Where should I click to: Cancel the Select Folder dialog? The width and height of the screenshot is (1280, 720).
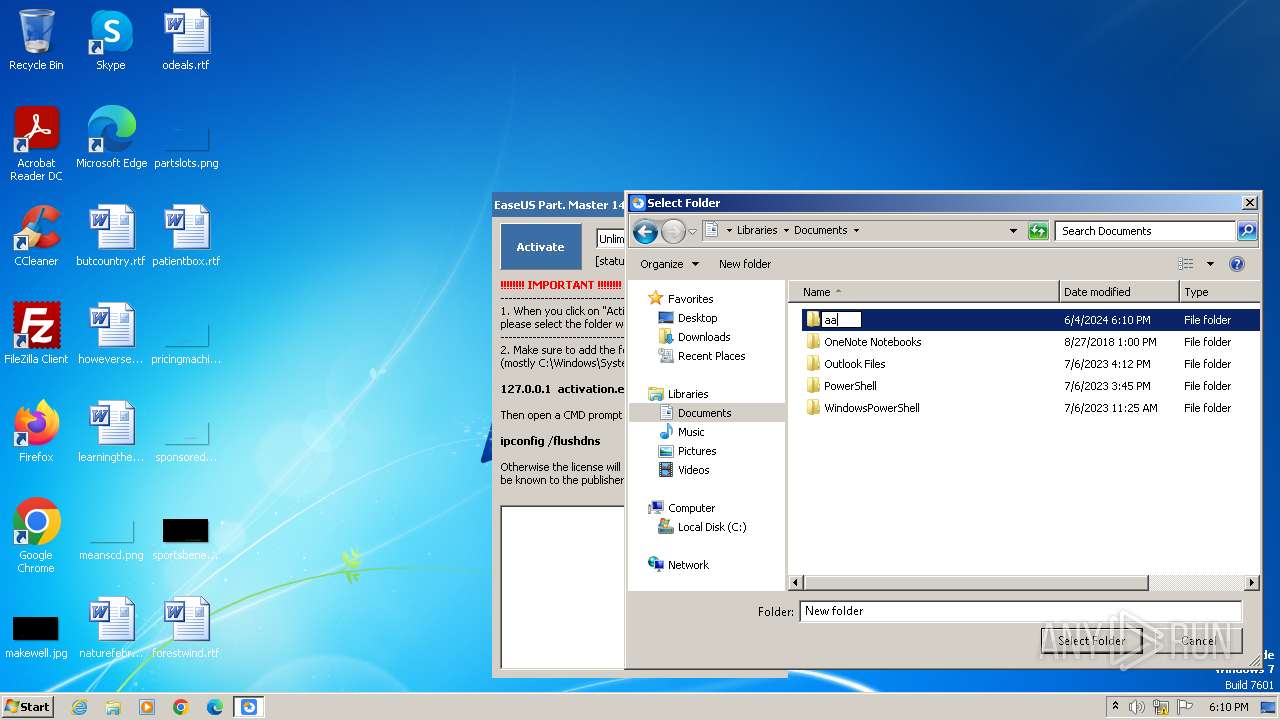(x=1198, y=641)
